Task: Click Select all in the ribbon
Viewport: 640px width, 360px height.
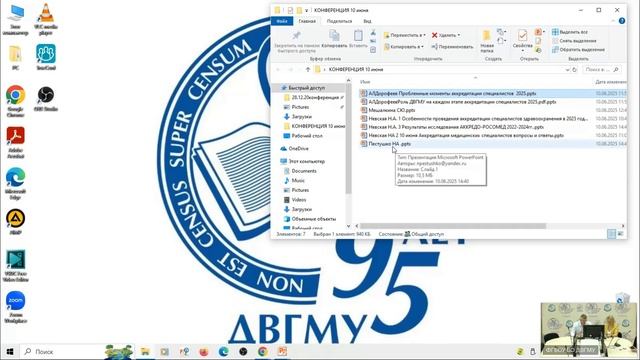Action: (570, 32)
